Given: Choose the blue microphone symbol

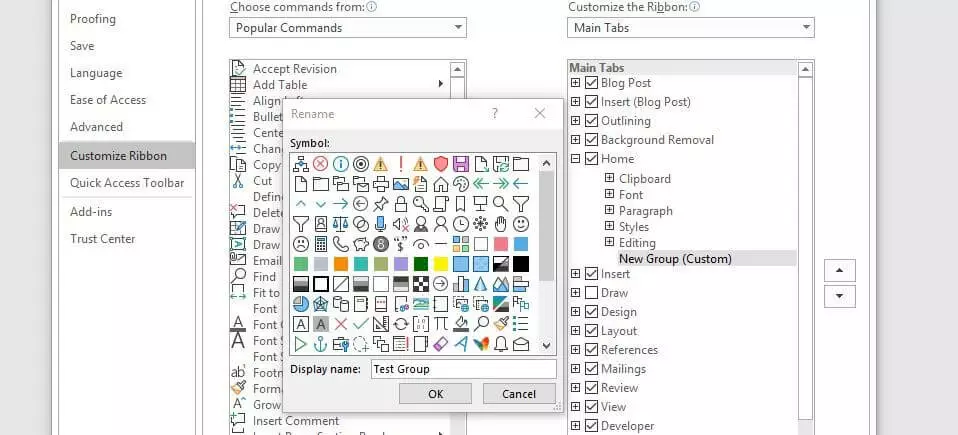Looking at the screenshot, I should [381, 224].
